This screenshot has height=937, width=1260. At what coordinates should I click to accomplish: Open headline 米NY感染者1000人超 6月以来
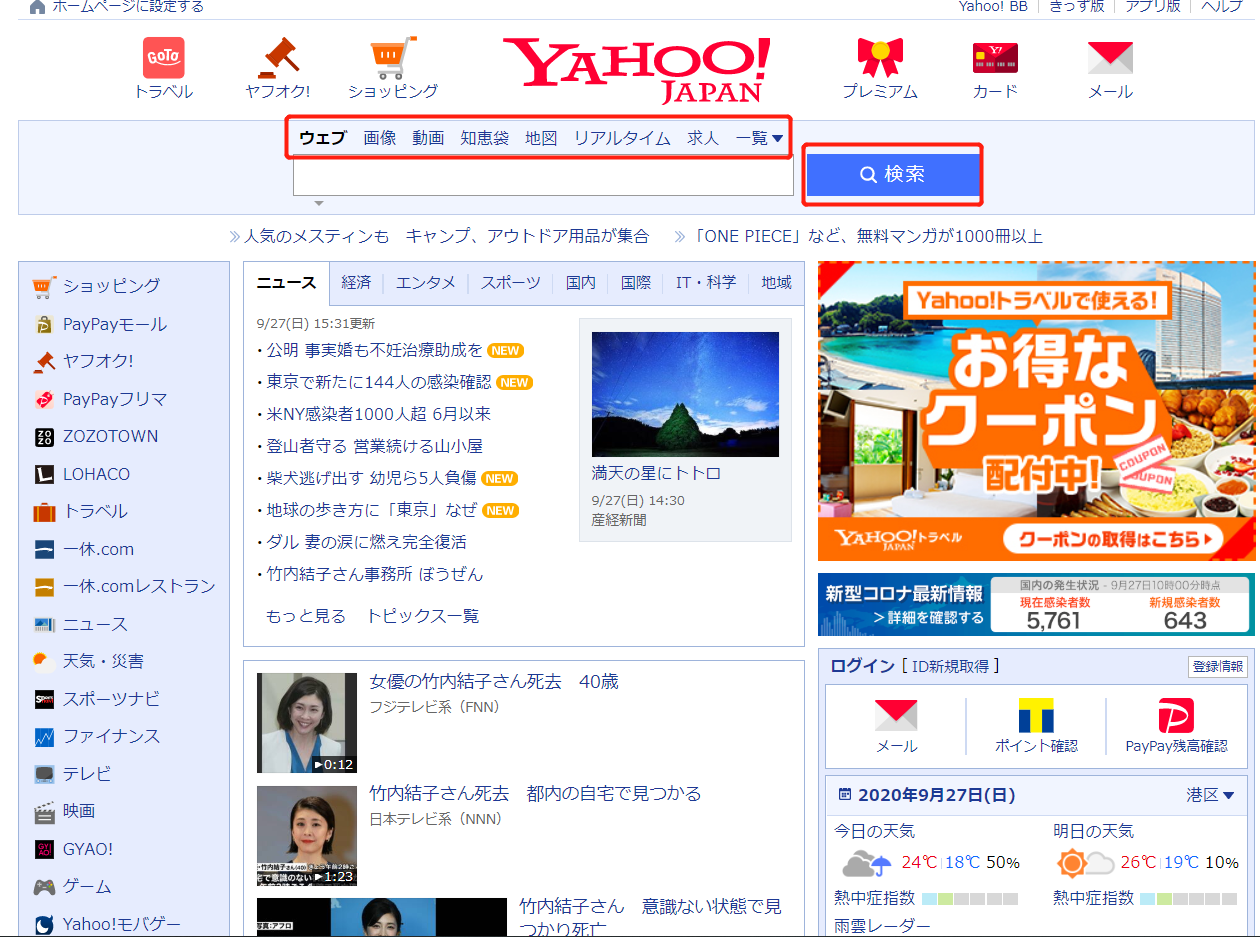(379, 414)
